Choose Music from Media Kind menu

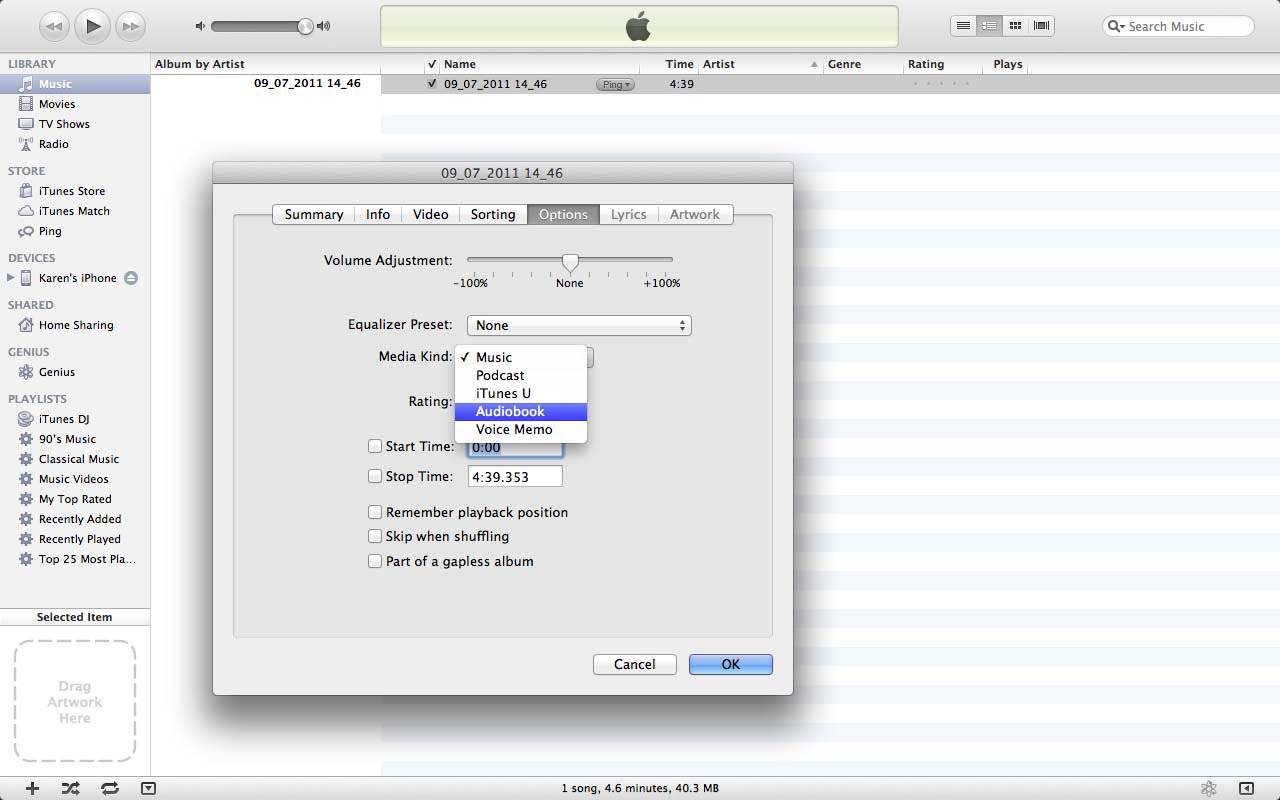521,357
